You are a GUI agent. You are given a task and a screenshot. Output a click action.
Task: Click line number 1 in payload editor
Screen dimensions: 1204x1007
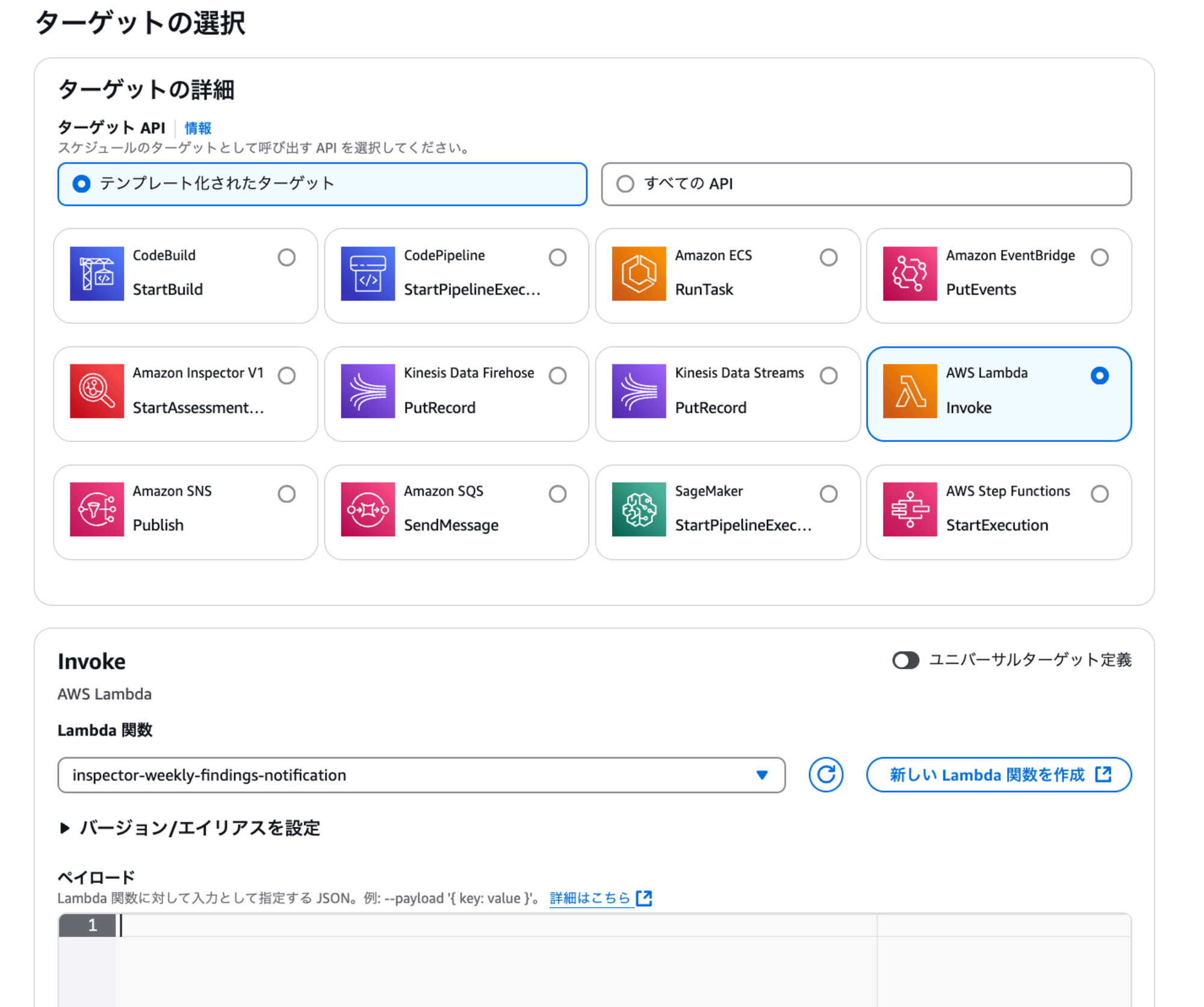92,925
